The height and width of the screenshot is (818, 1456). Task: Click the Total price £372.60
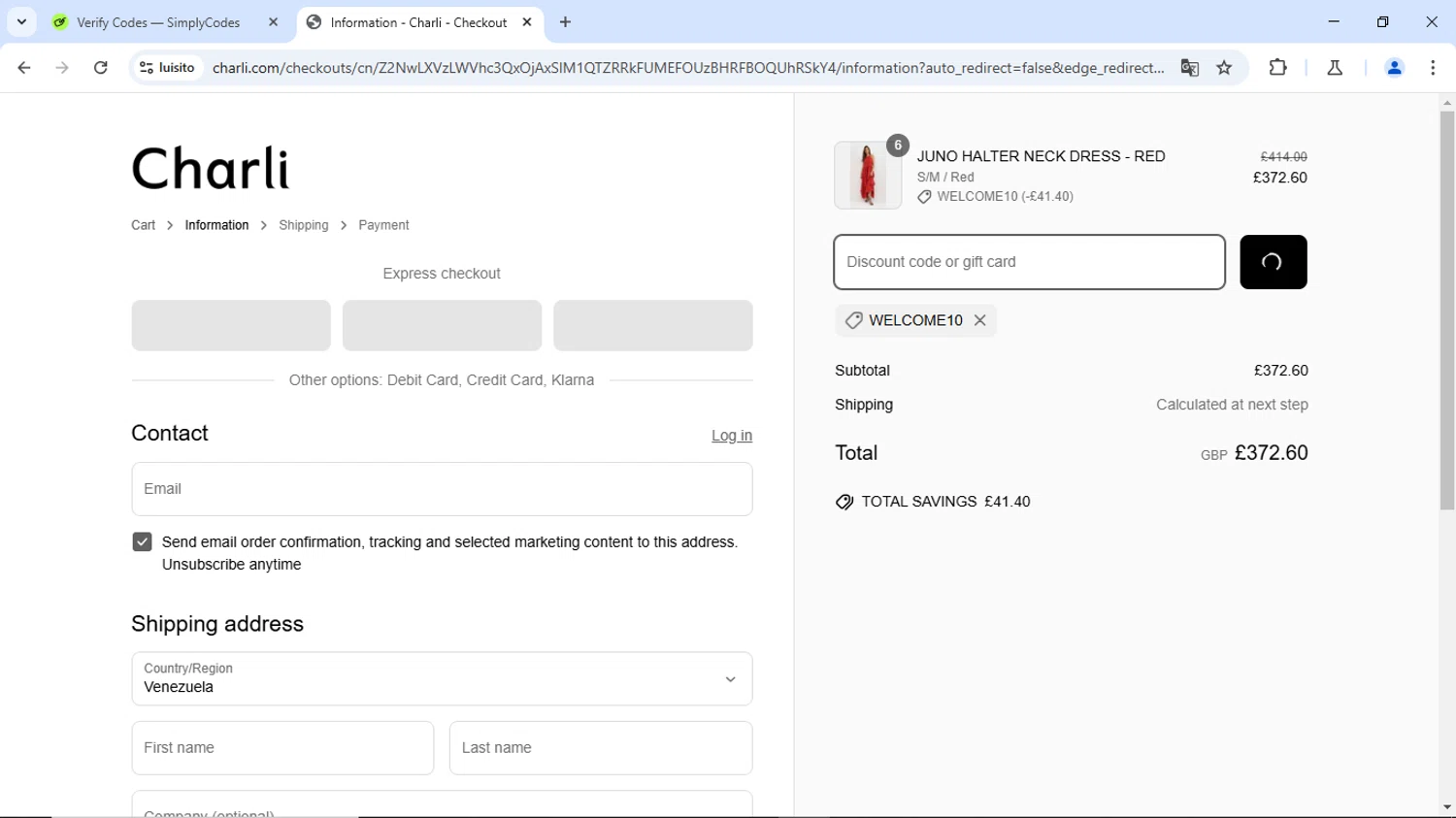coord(1271,453)
